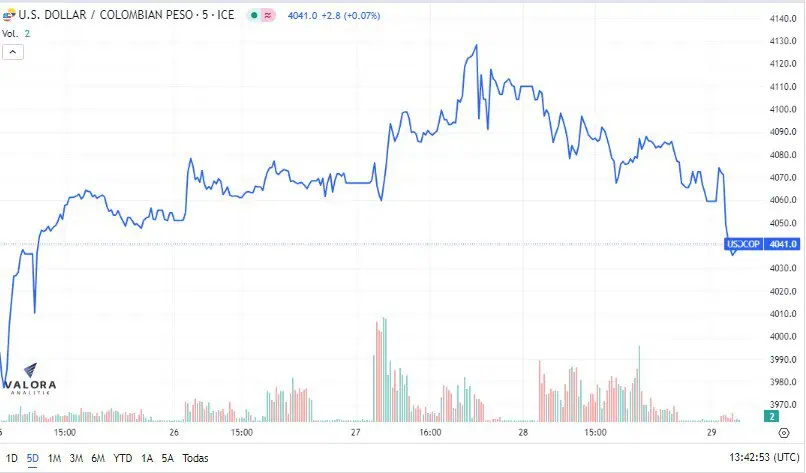Click the Valora Analitik logo
This screenshot has height=473, width=806.
(30, 379)
